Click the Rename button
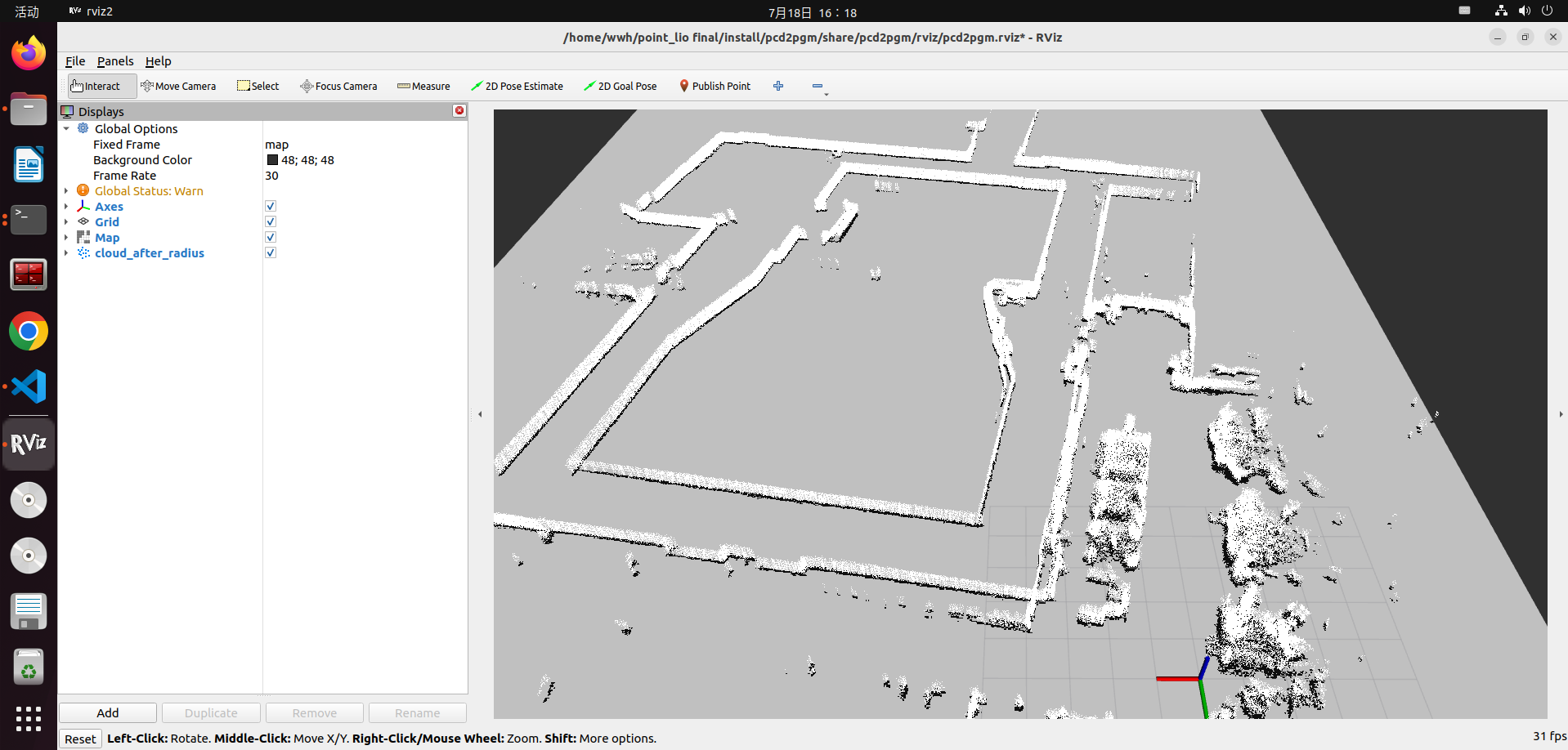This screenshot has width=1568, height=750. 418,713
